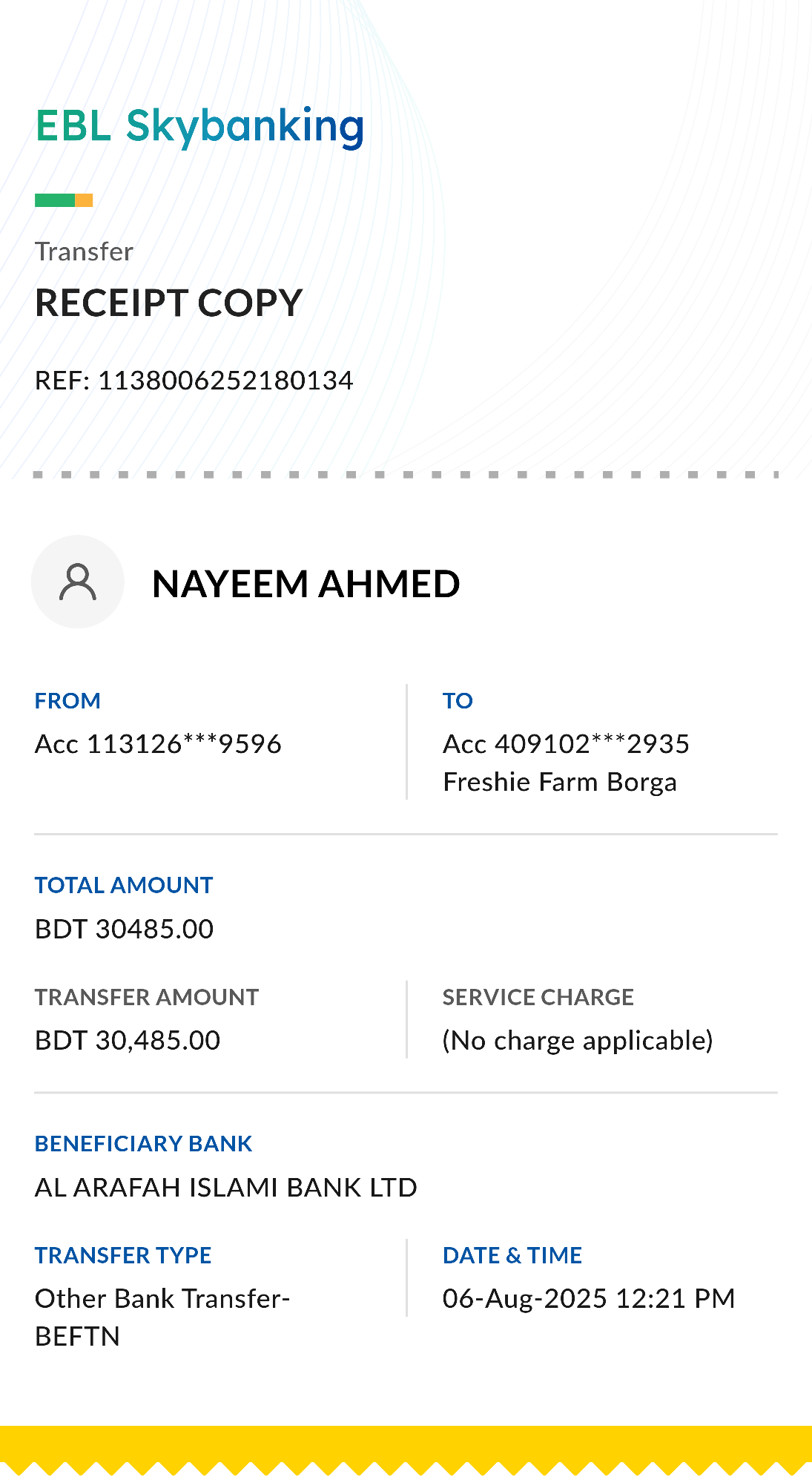Screen dimensions: 812x1477
Task: Click the beneficiary name Freshie Farm Borga
Action: pyautogui.click(x=560, y=783)
